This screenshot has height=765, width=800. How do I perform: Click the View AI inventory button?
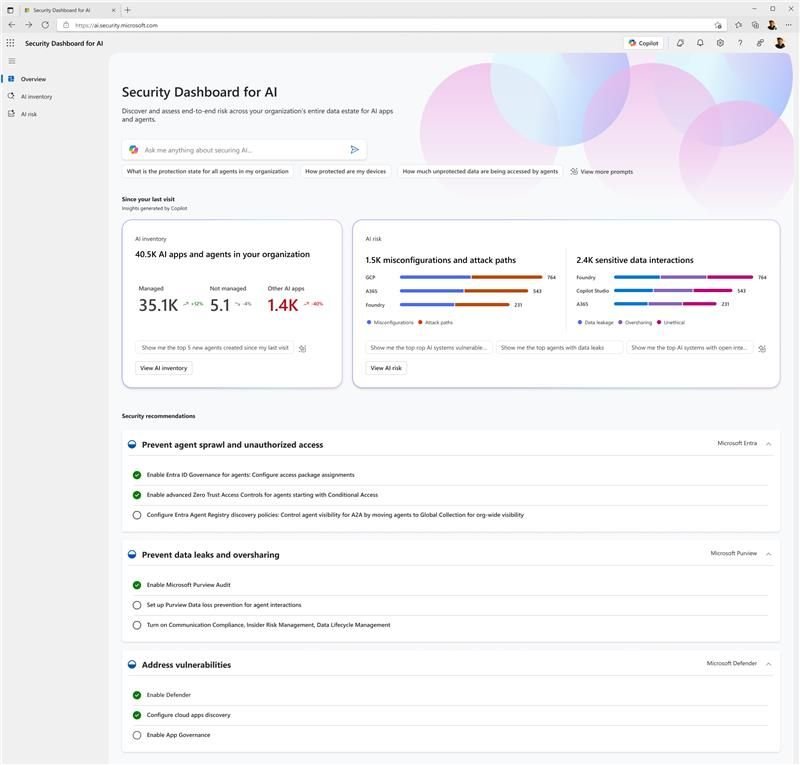click(x=164, y=368)
